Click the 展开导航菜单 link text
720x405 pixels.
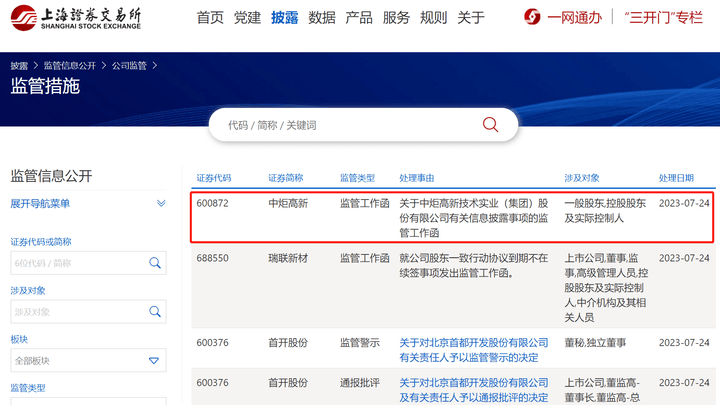pyautogui.click(x=40, y=203)
